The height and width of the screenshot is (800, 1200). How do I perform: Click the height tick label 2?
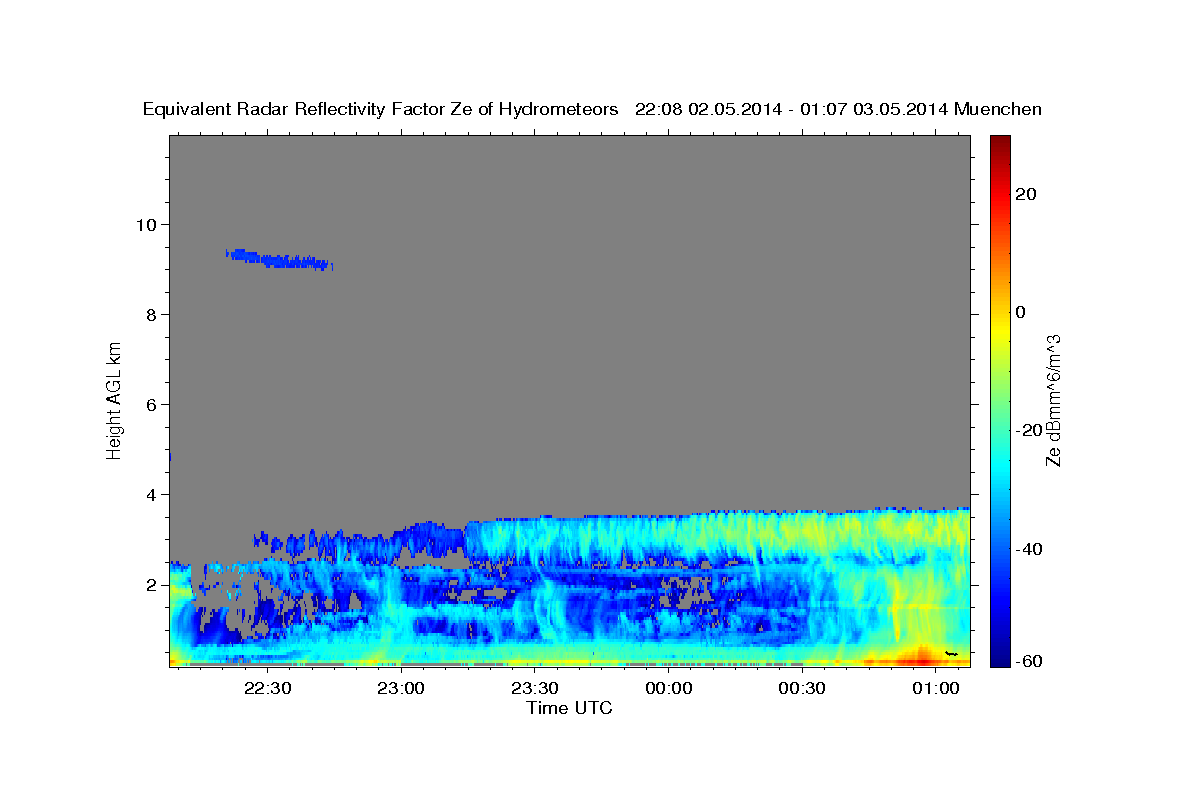click(x=153, y=584)
